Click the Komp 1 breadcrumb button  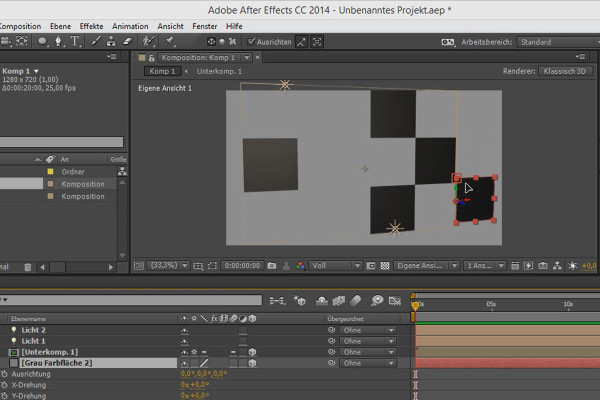click(162, 71)
